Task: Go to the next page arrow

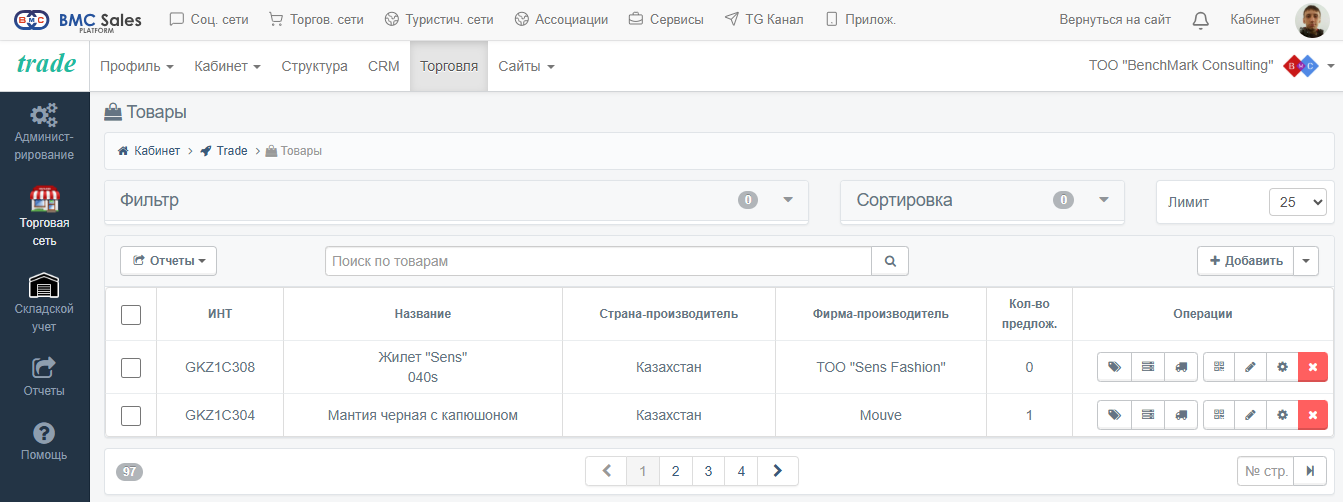Action: [x=778, y=471]
